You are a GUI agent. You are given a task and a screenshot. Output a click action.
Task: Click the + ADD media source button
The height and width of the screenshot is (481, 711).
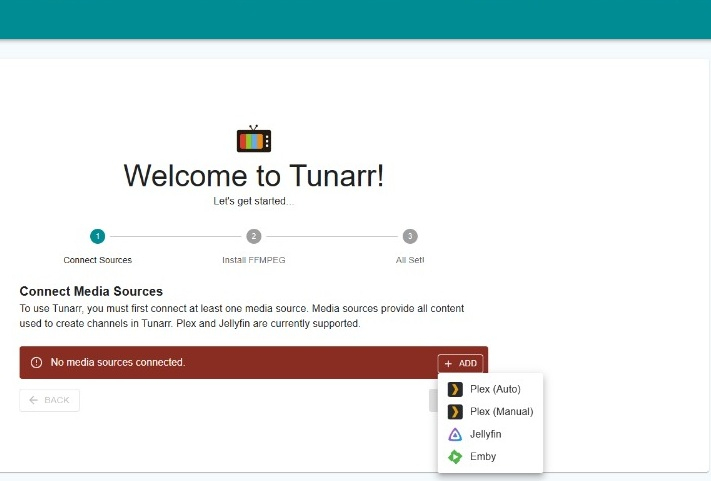click(x=460, y=364)
